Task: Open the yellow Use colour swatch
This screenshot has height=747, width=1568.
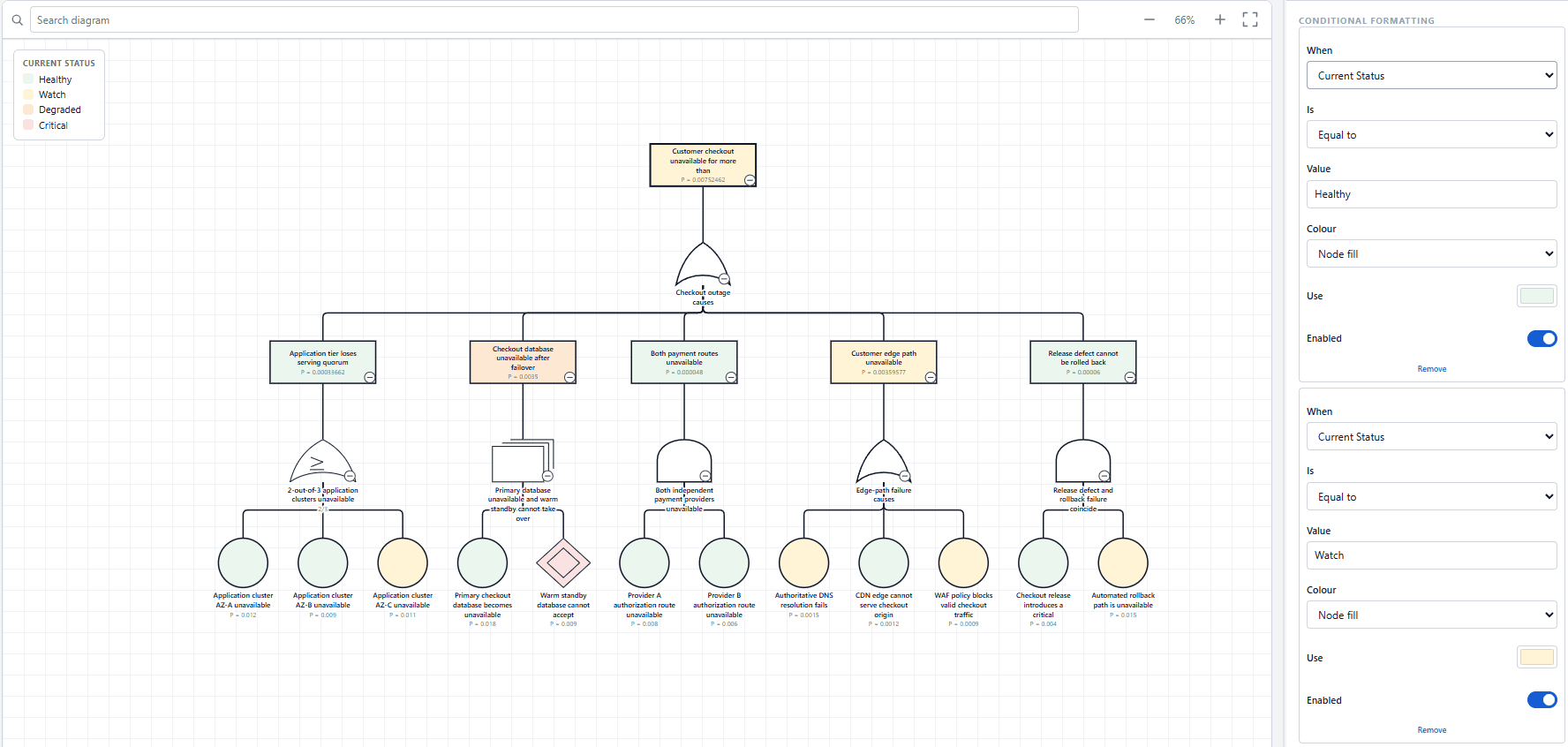Action: (1537, 657)
